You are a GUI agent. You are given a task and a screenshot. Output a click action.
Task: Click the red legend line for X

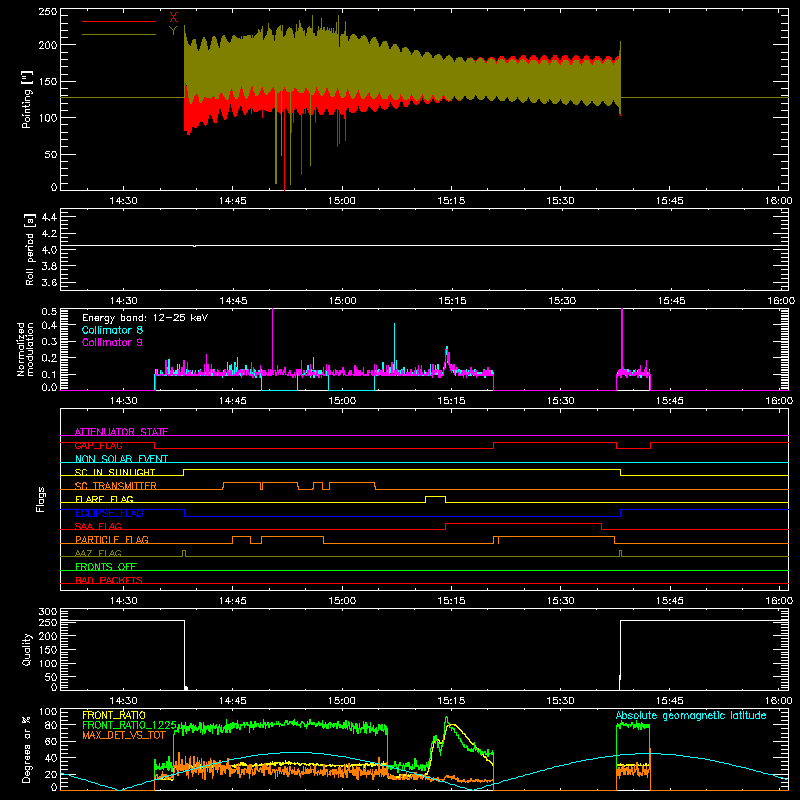click(119, 21)
